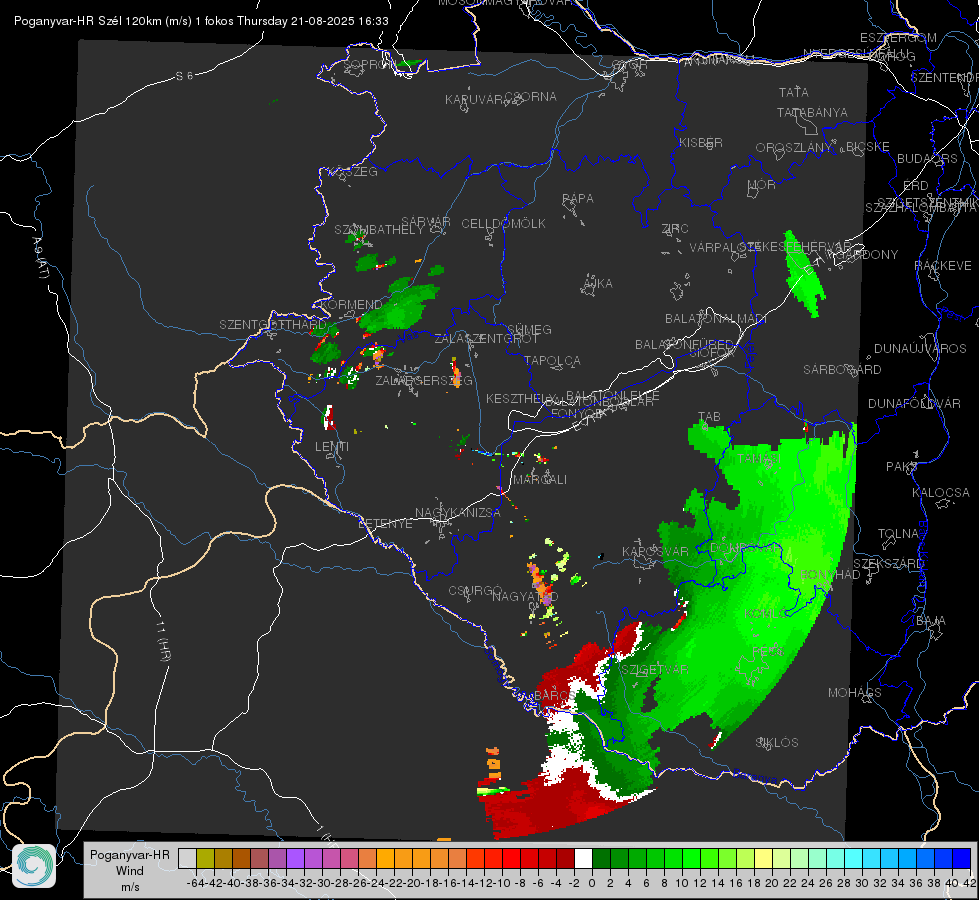Click the ZALASZENTGROT city label
The width and height of the screenshot is (979, 900).
[x=486, y=339]
